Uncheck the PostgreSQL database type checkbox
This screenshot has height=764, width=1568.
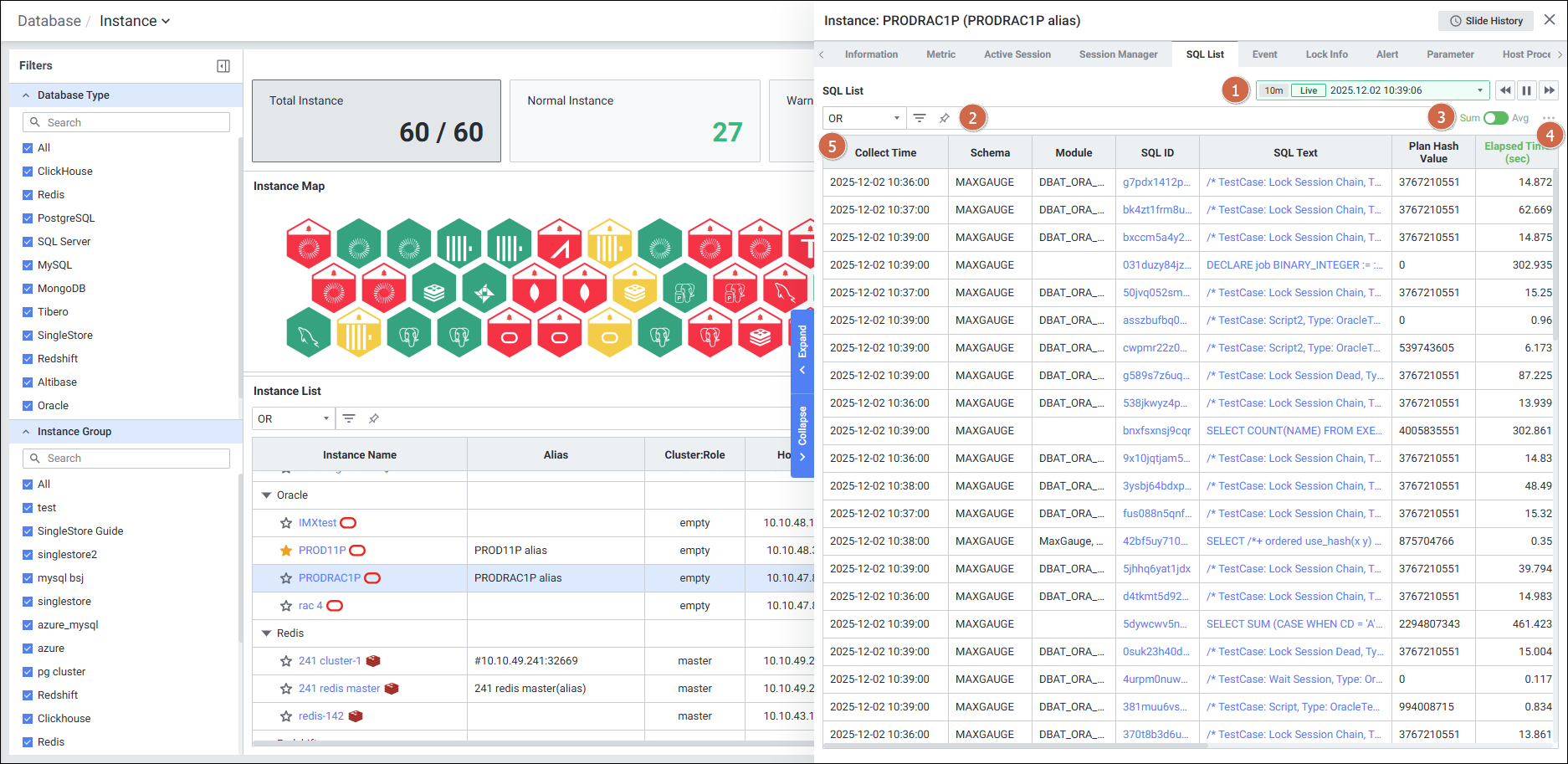(x=28, y=218)
